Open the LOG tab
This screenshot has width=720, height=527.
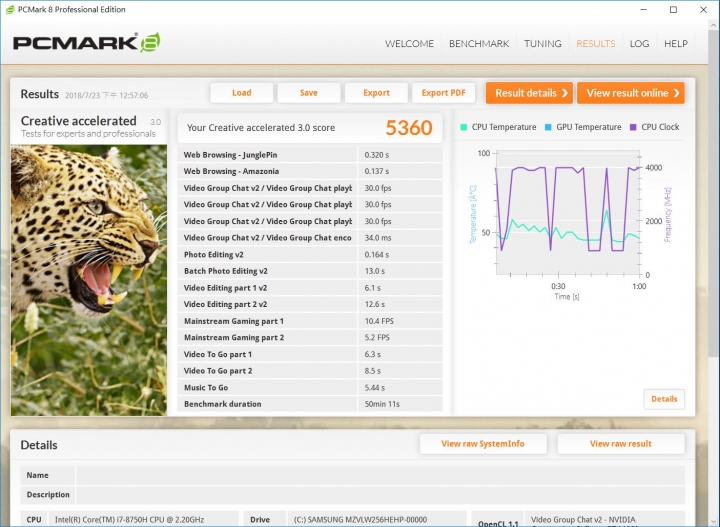pyautogui.click(x=639, y=44)
